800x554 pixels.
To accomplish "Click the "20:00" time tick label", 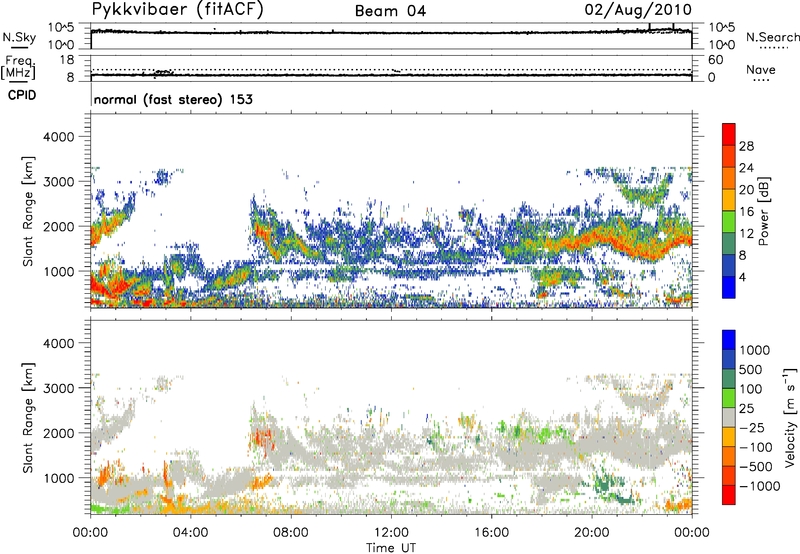I will pos(591,533).
